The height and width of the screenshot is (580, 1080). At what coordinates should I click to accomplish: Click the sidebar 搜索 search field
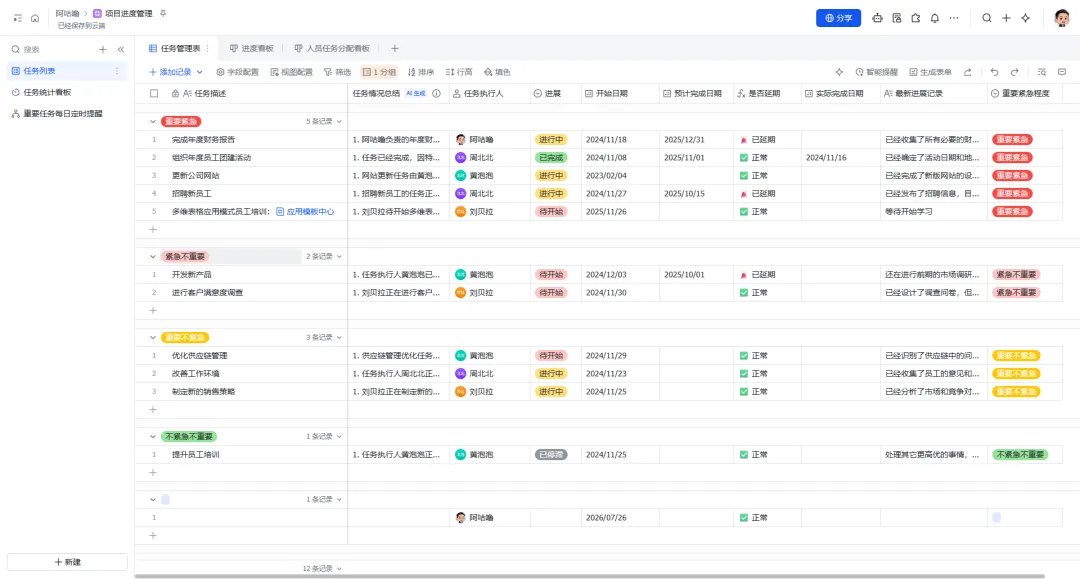52,50
